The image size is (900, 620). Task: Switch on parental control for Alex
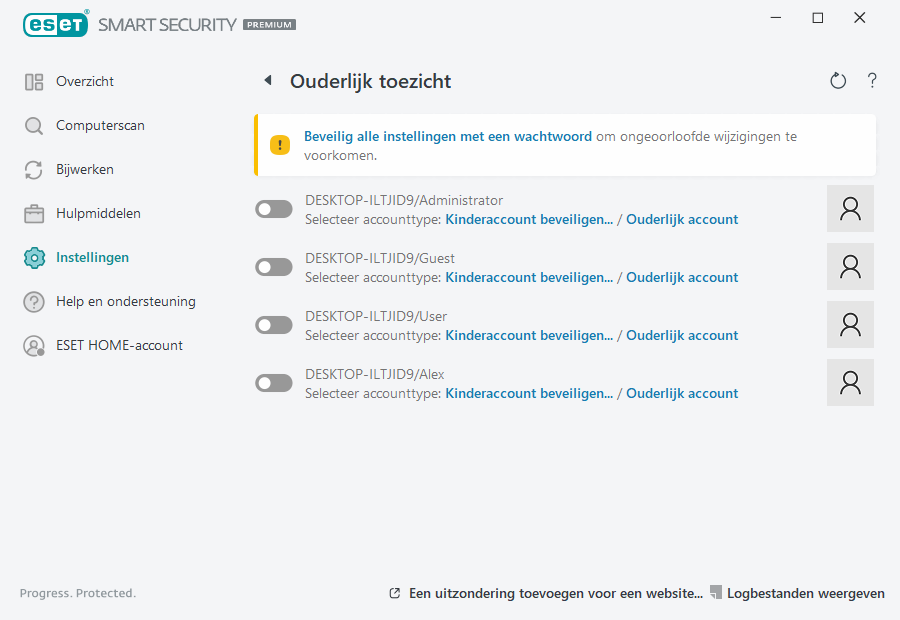pos(274,383)
